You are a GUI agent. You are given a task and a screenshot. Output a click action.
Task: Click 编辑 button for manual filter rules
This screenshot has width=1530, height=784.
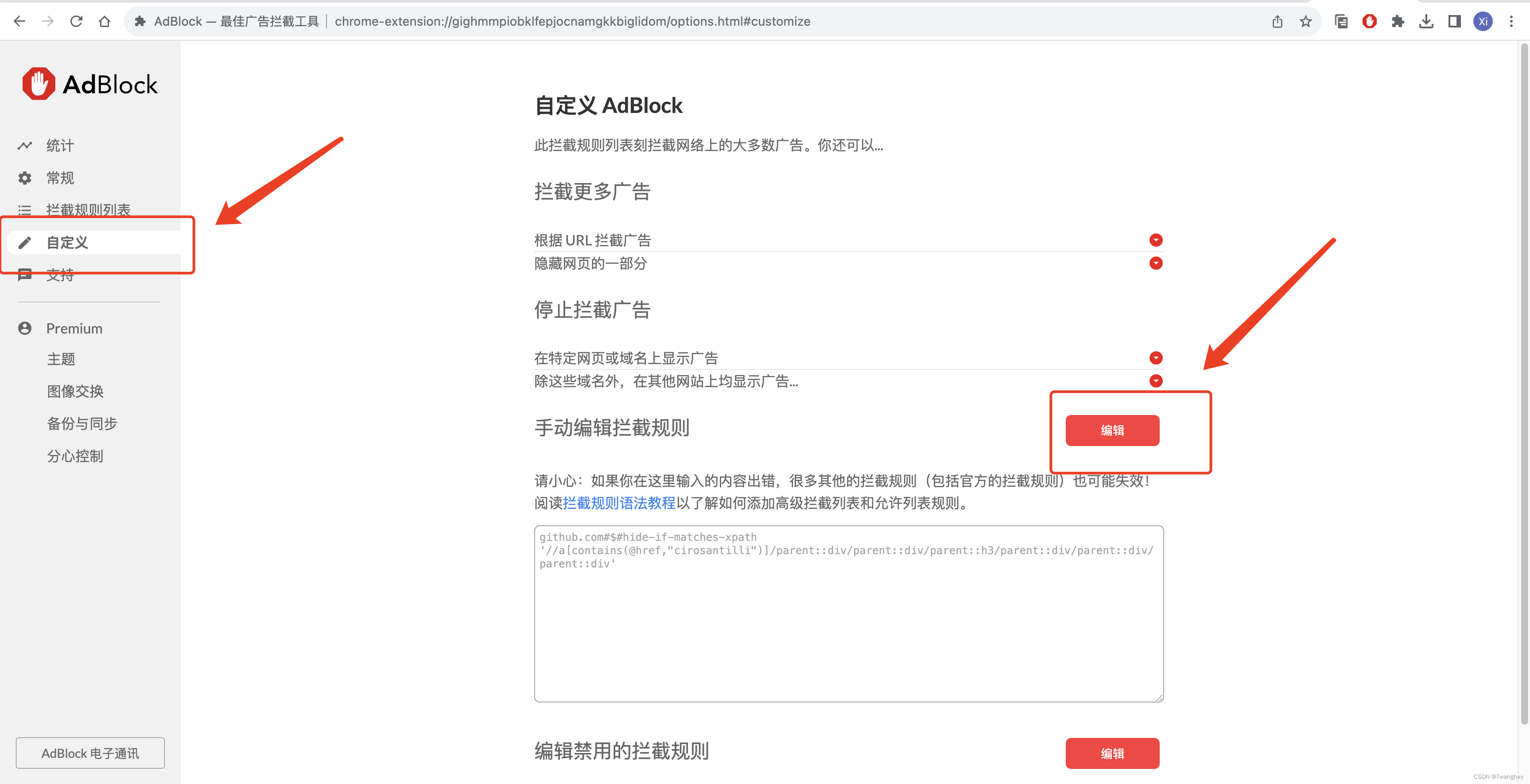click(x=1112, y=430)
